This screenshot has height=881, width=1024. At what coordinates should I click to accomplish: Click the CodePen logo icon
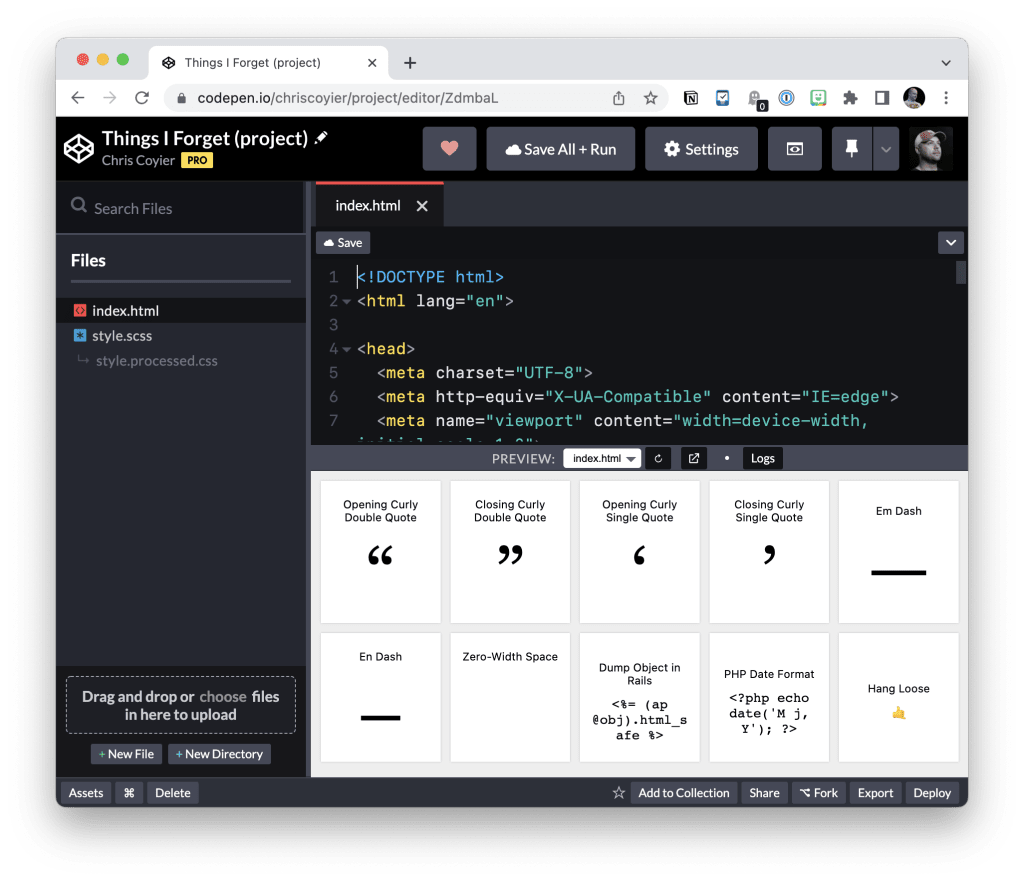pyautogui.click(x=78, y=147)
